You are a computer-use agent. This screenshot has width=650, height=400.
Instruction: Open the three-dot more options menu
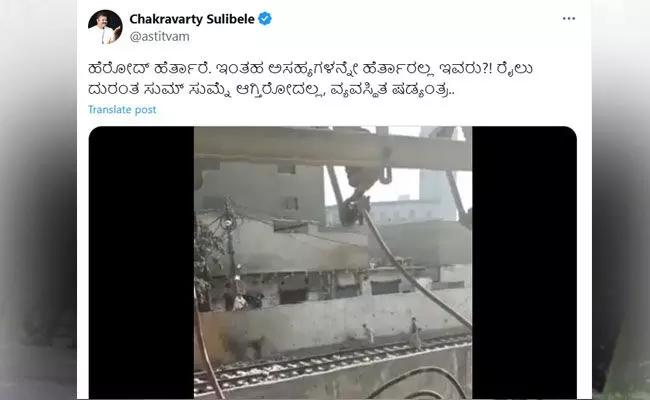tap(569, 19)
